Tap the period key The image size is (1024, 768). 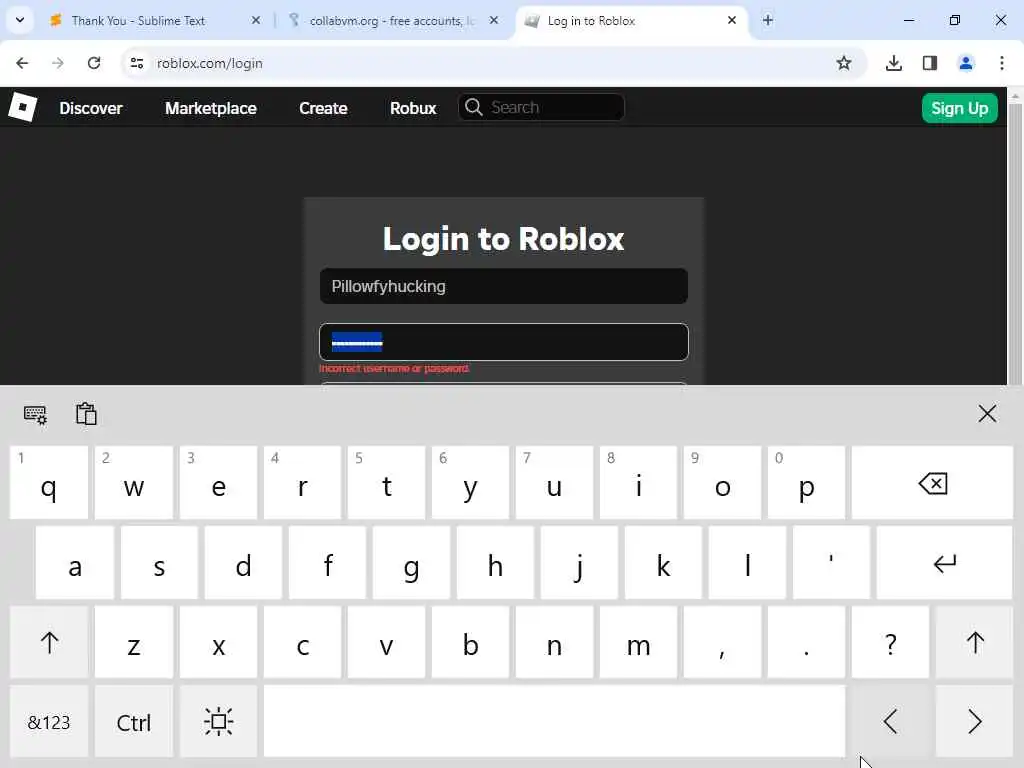(x=807, y=642)
